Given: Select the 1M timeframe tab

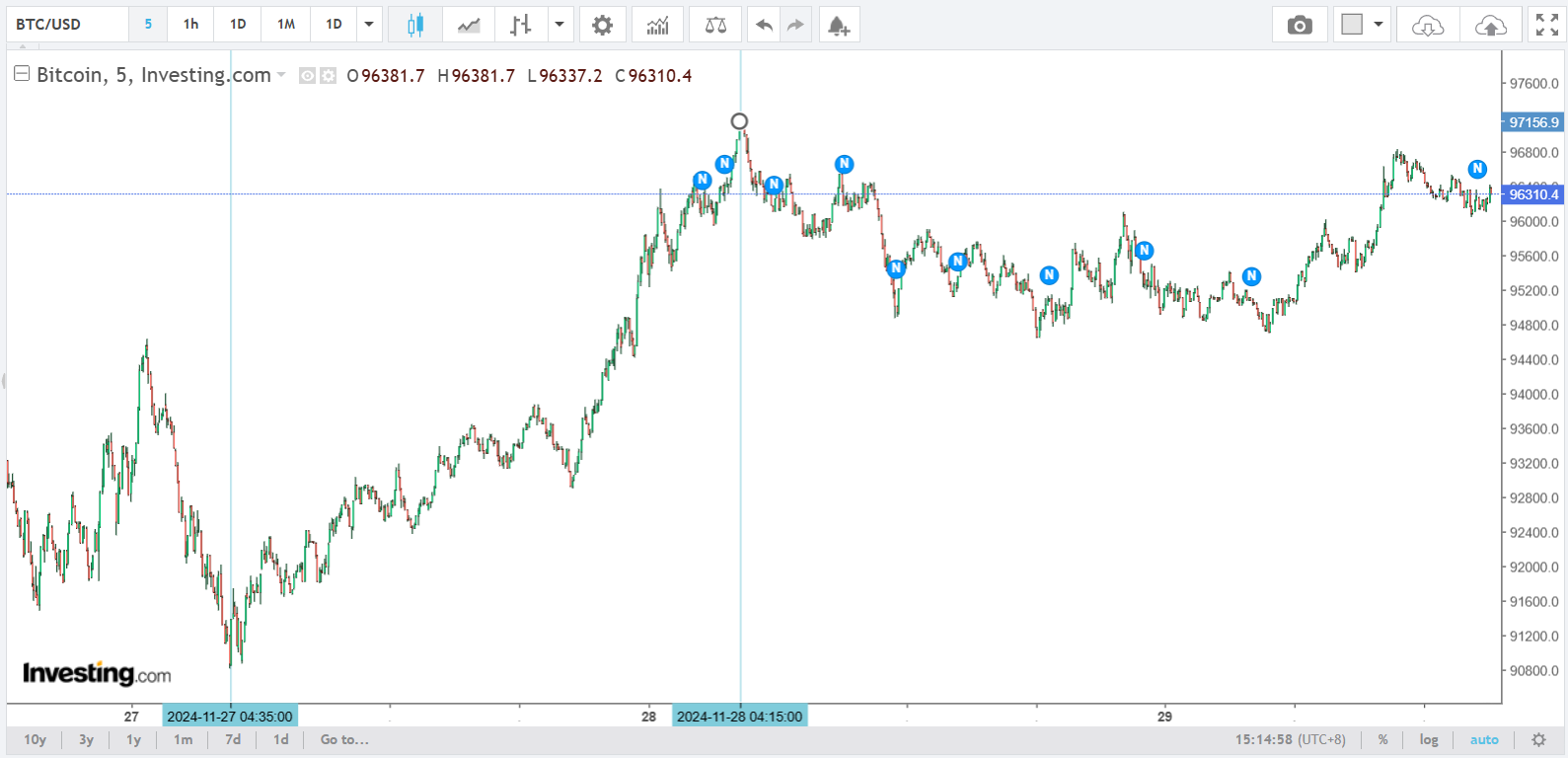Looking at the screenshot, I should (x=286, y=24).
